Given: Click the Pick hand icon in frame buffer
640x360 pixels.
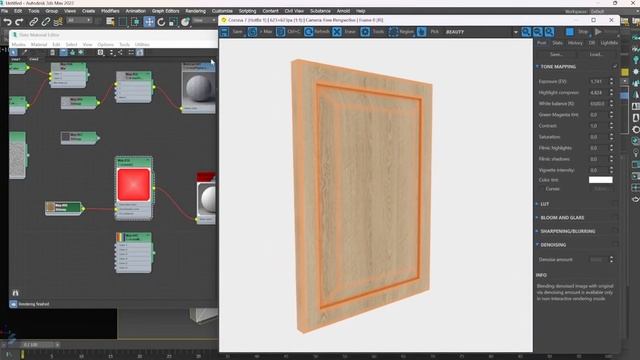Looking at the screenshot, I should [422, 32].
